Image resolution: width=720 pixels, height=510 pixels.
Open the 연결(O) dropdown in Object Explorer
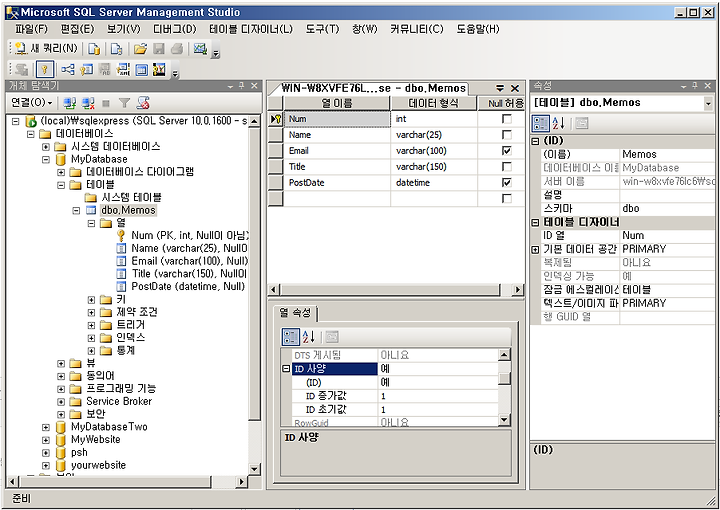(31, 102)
